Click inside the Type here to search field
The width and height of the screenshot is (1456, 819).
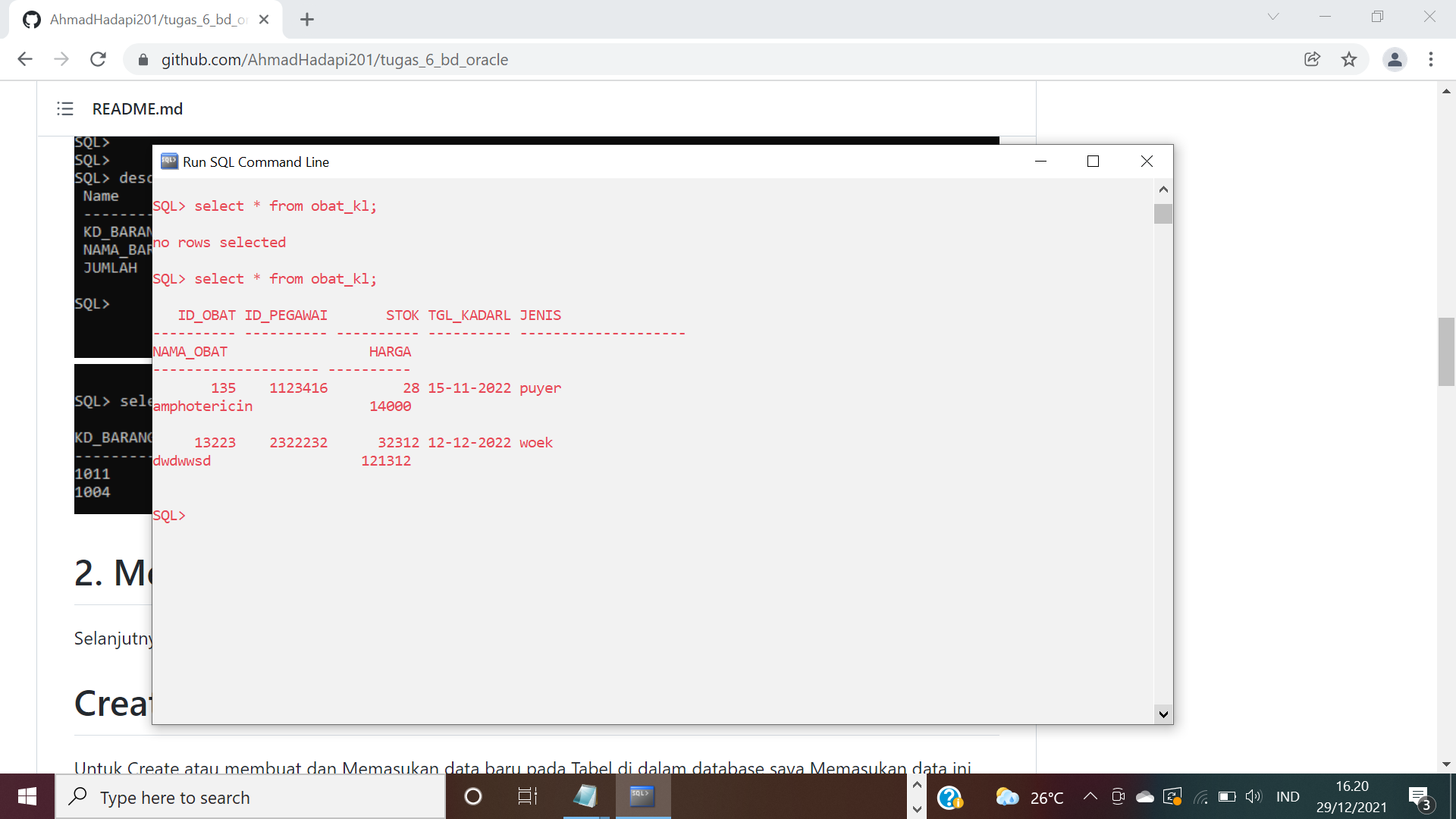[250, 797]
